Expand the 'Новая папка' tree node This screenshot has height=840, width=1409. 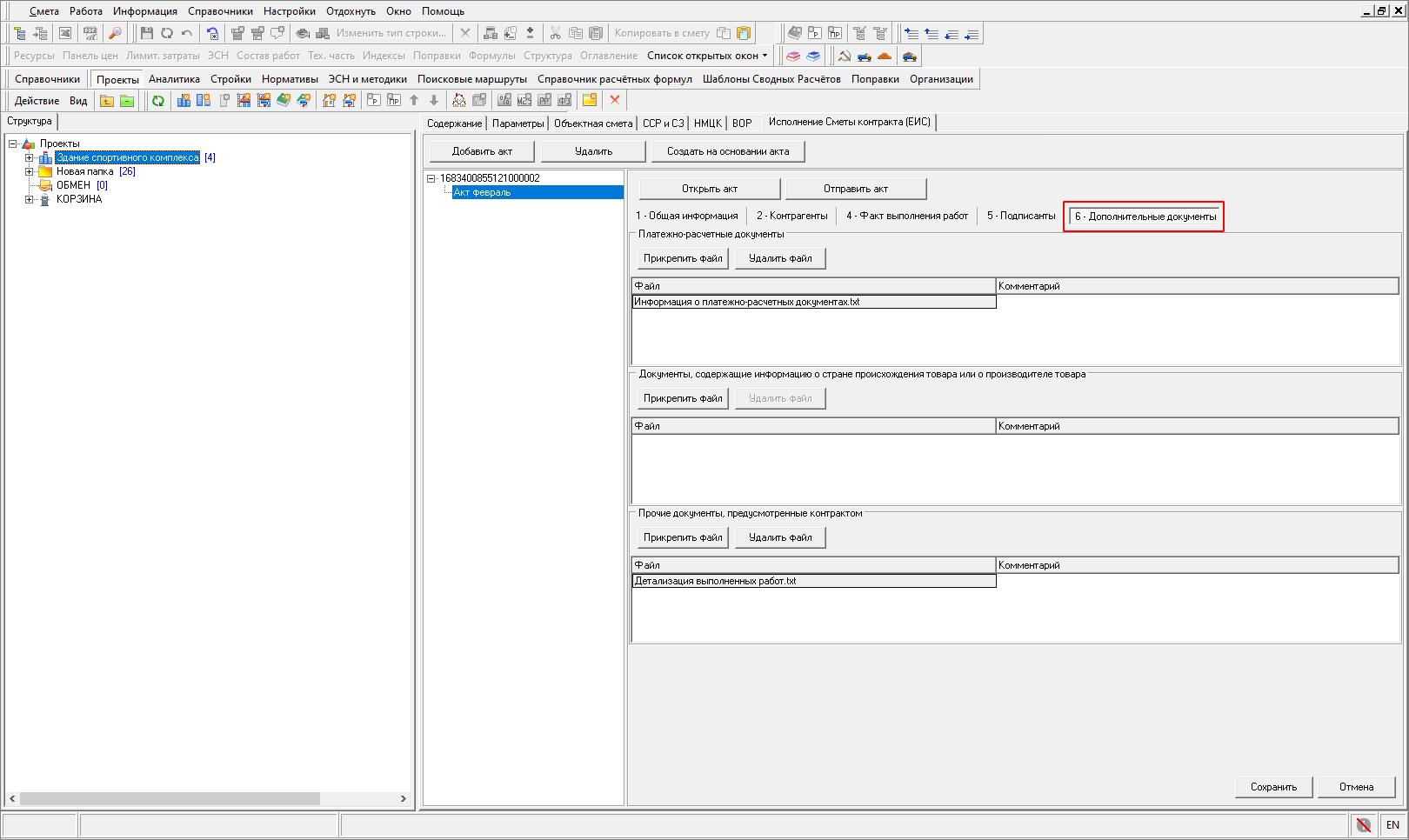pos(29,171)
